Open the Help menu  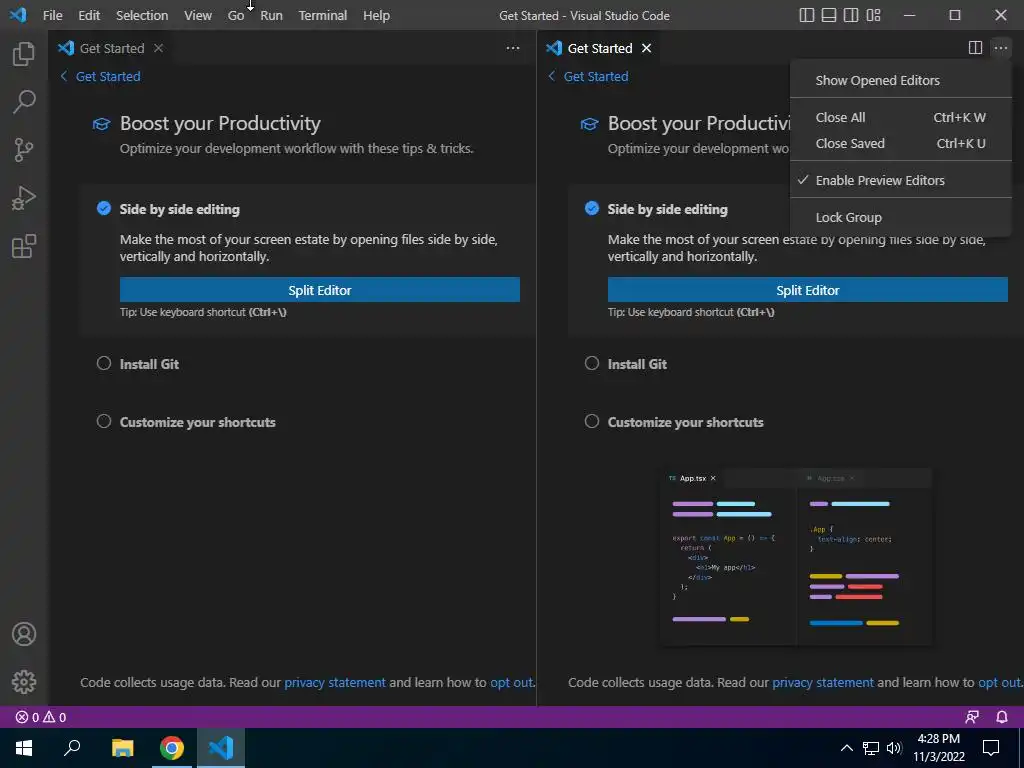pyautogui.click(x=376, y=15)
